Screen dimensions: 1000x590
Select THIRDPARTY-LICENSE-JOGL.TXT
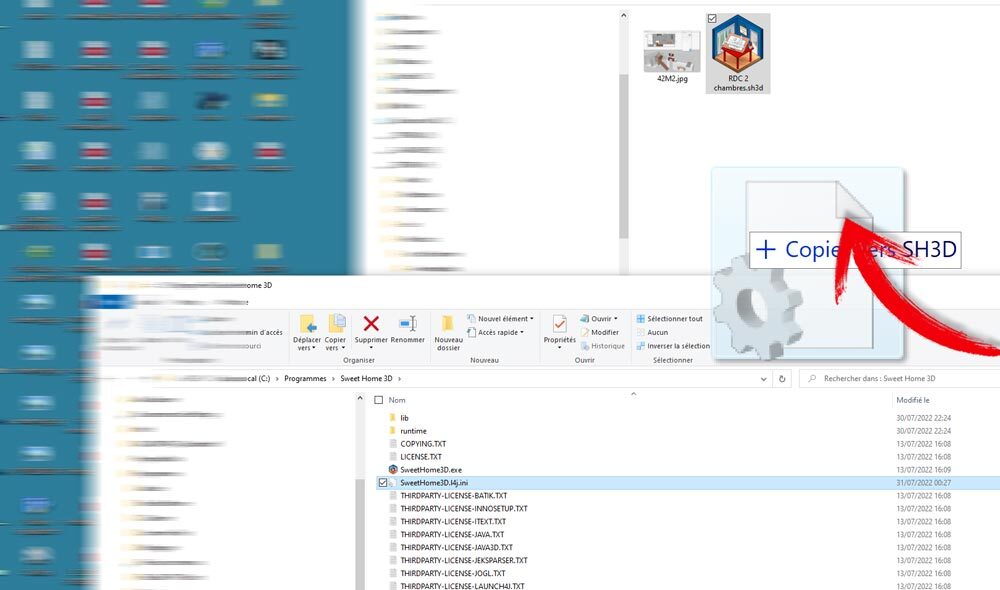point(453,573)
